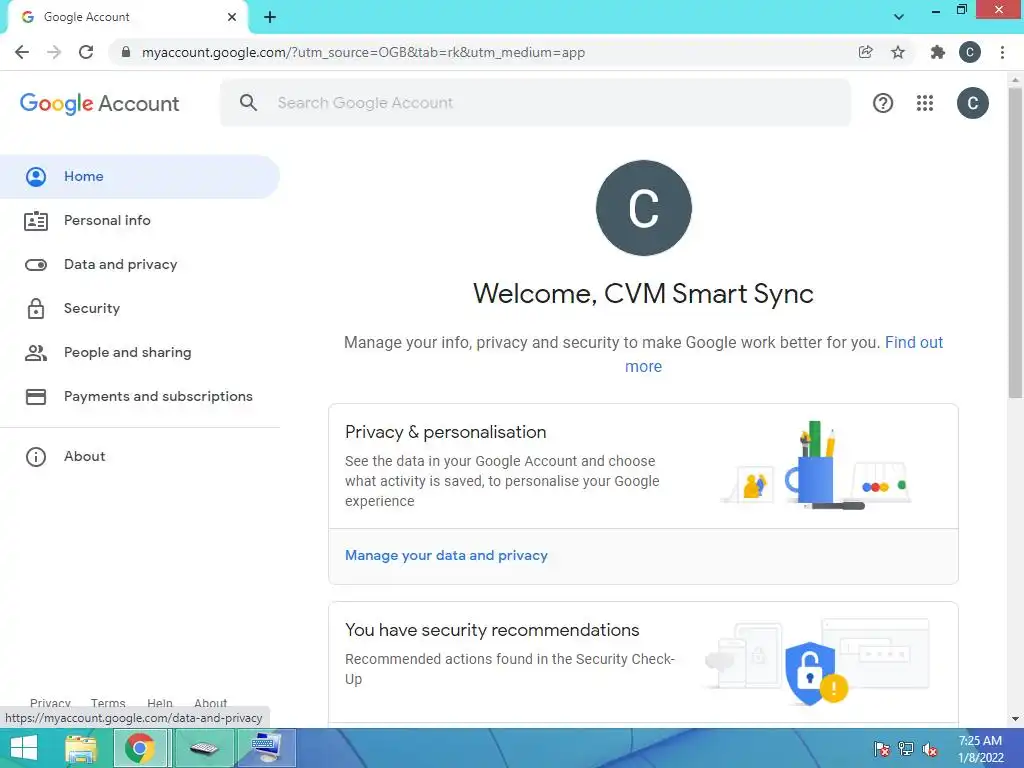Click the Personal info ID card icon
The image size is (1024, 768).
[x=36, y=221]
